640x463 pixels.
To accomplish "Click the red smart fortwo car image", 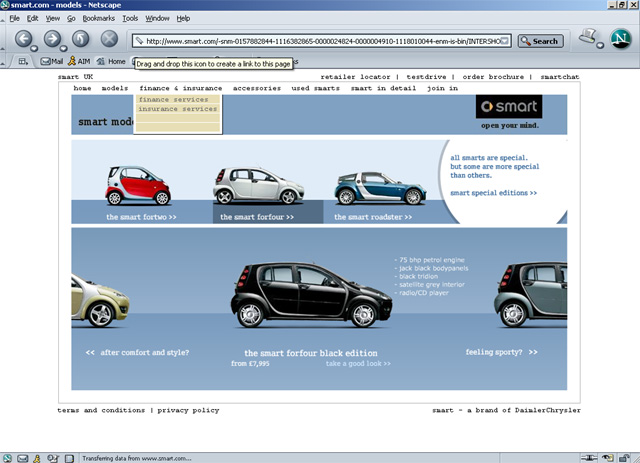I will click(x=138, y=185).
